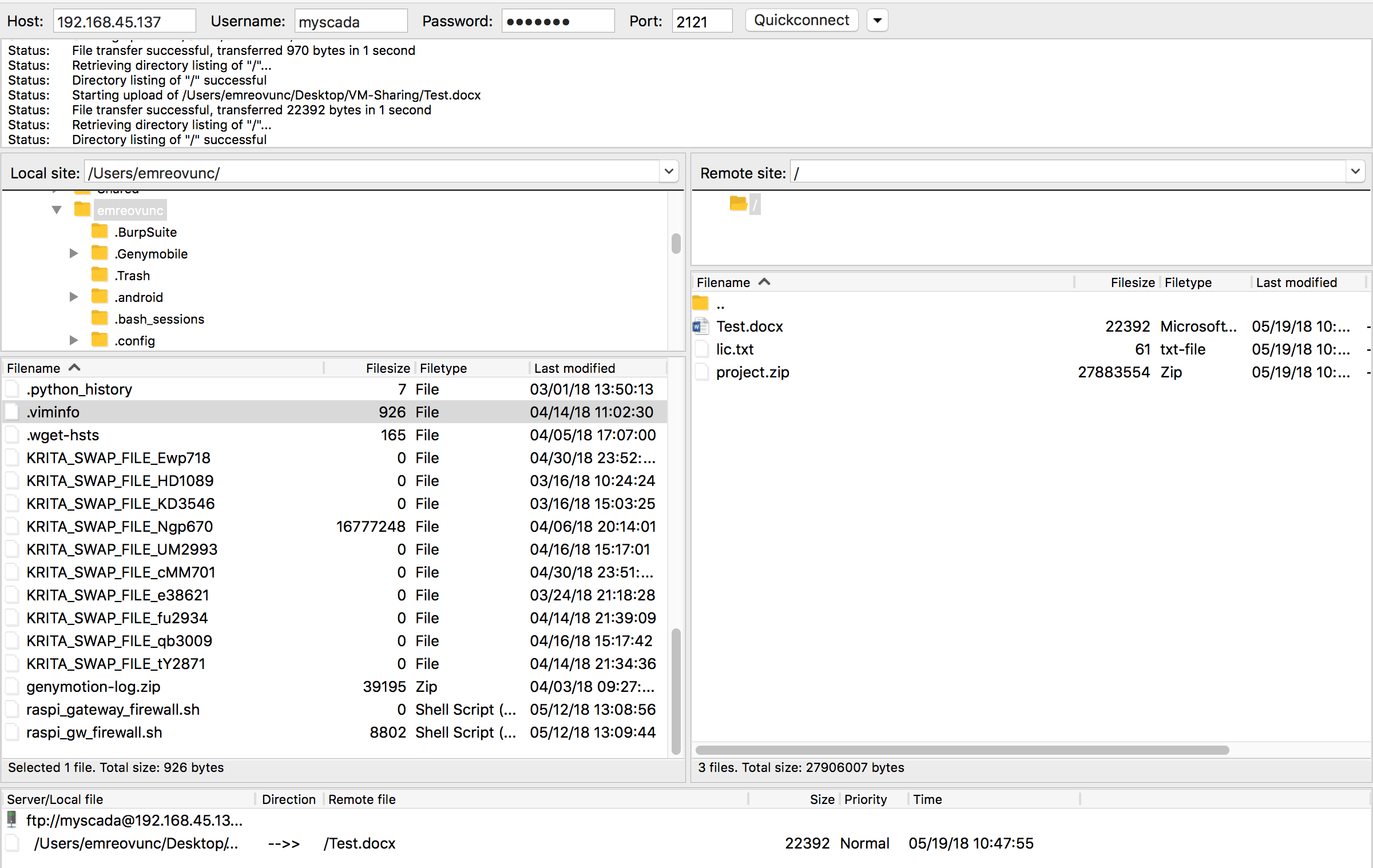Click the file icon beside project.zip
This screenshot has height=868, width=1373.
(x=701, y=372)
